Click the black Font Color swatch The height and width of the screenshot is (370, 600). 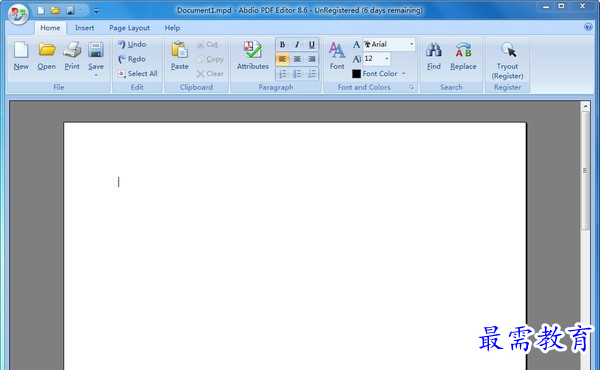point(356,73)
